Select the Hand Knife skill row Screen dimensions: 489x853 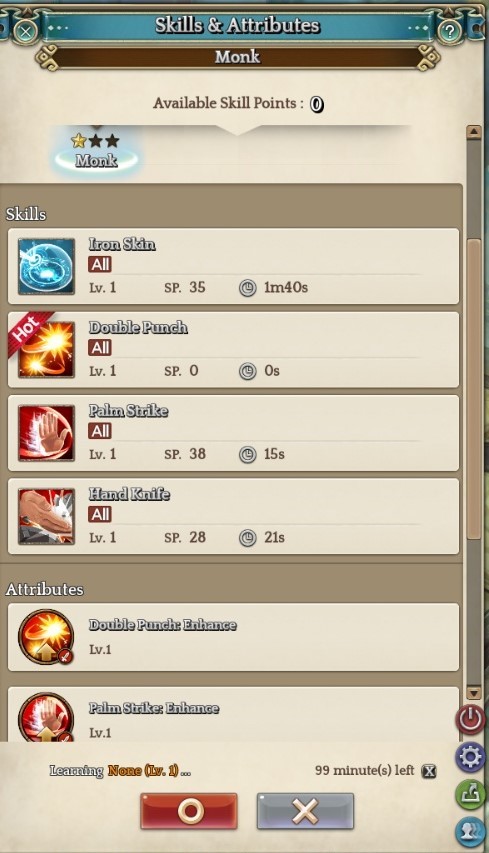tap(233, 516)
